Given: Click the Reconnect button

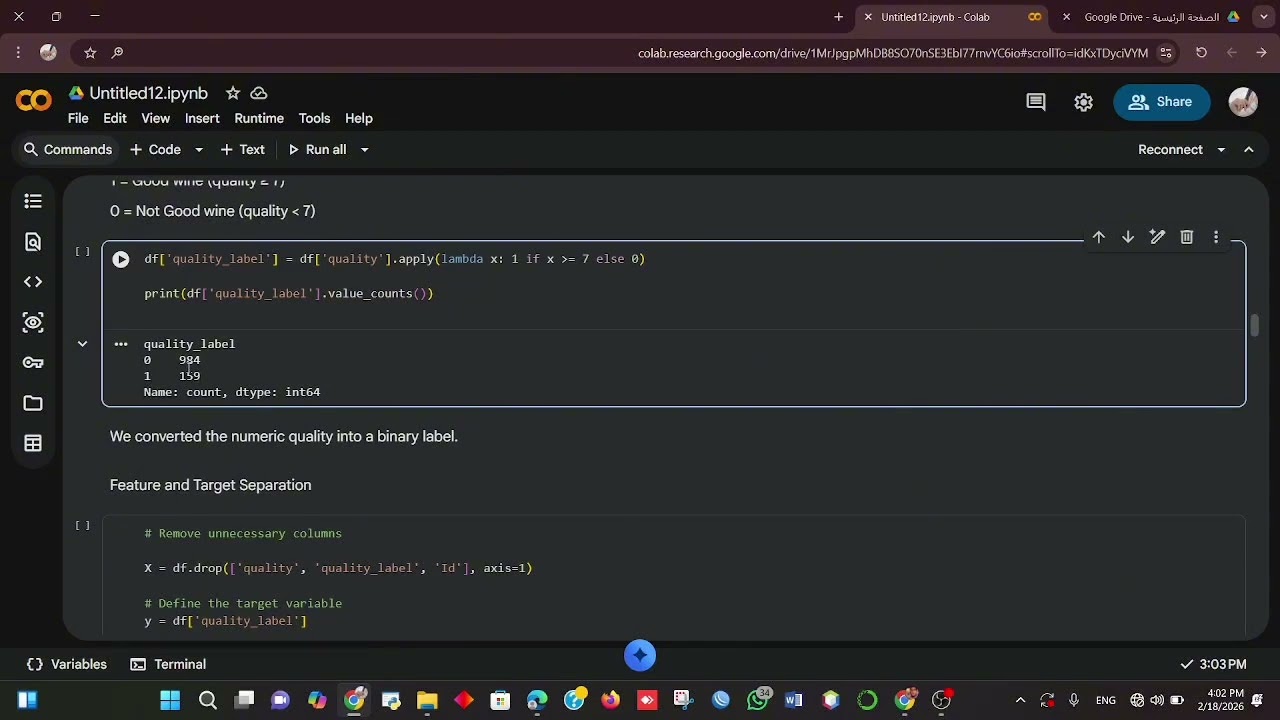Looking at the screenshot, I should [x=1170, y=150].
